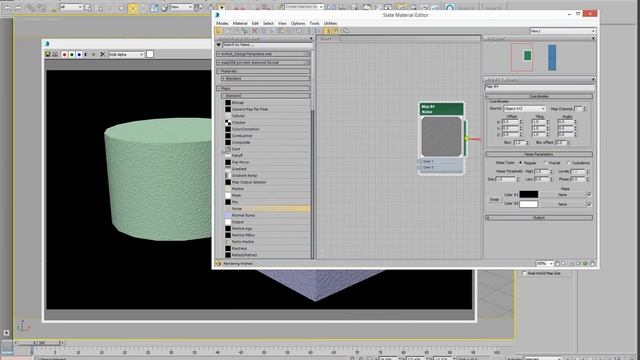This screenshot has width=640, height=360.
Task: Open the Material menu
Action: (x=240, y=23)
